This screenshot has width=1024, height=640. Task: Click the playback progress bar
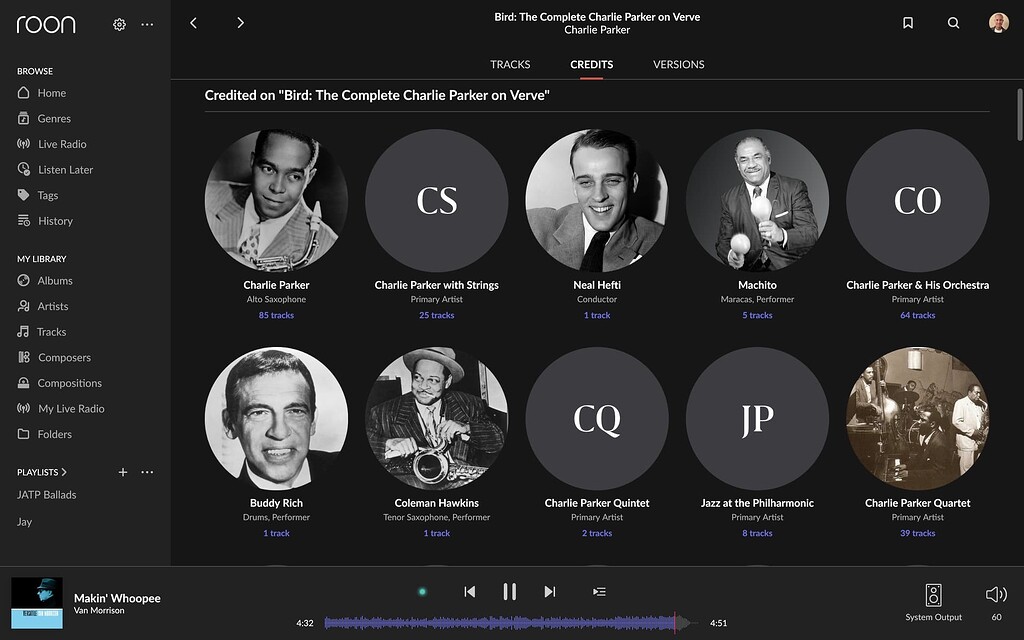pos(500,622)
